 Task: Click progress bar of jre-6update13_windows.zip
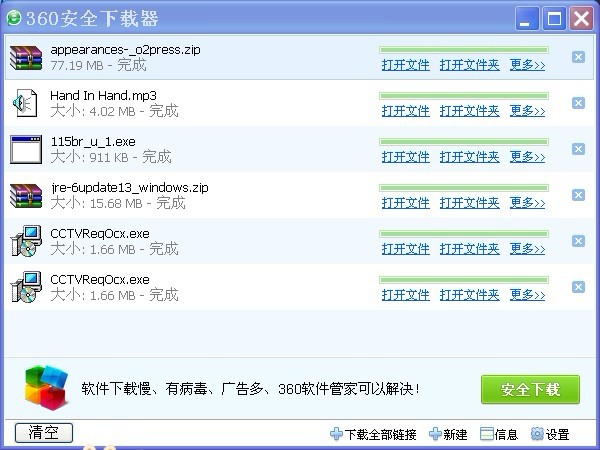(x=464, y=188)
